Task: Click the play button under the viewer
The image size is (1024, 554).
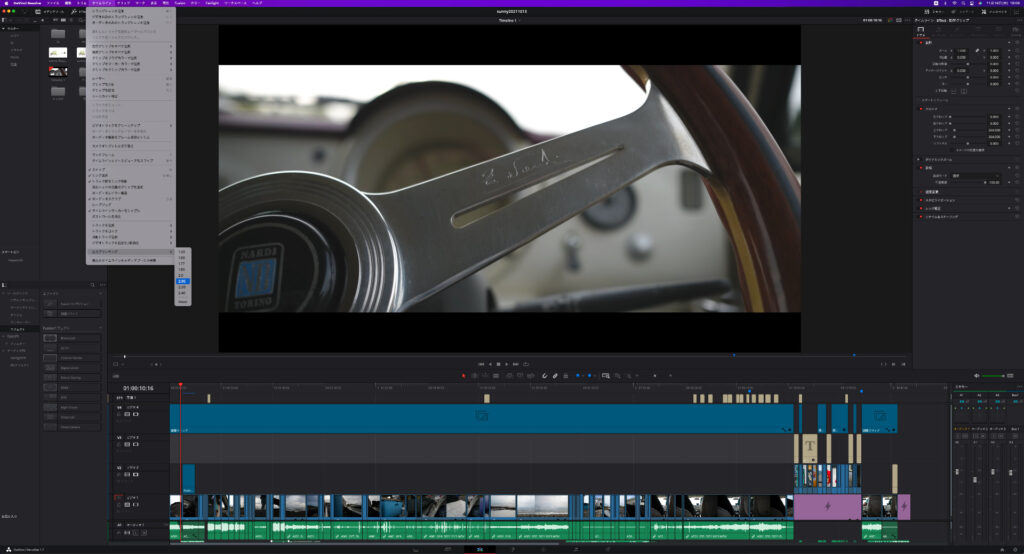Action: [508, 364]
